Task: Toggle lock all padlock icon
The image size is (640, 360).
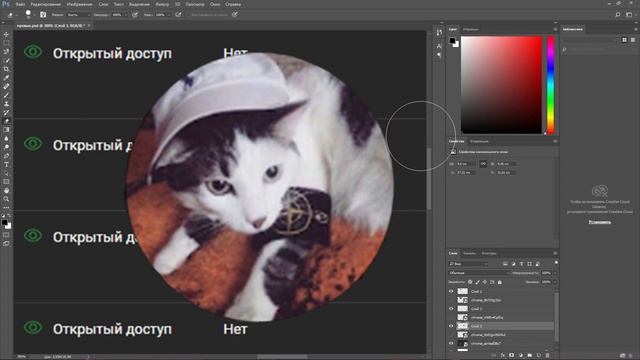Action: coord(500,282)
